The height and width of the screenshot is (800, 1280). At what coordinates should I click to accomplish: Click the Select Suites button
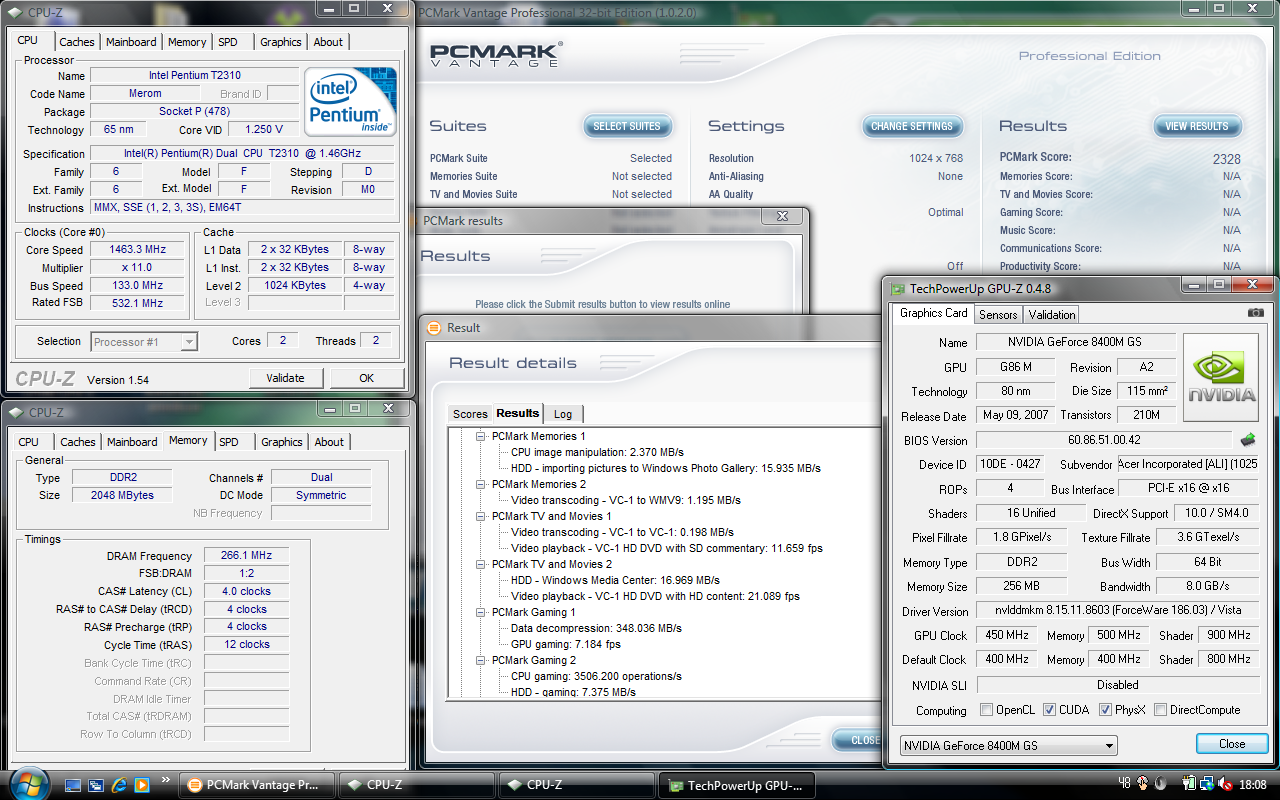click(x=627, y=126)
